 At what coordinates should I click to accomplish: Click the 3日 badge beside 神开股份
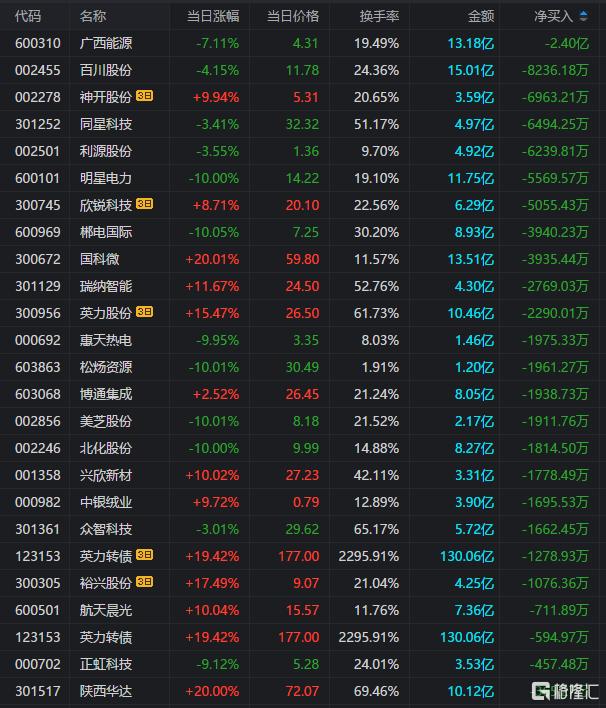click(145, 96)
